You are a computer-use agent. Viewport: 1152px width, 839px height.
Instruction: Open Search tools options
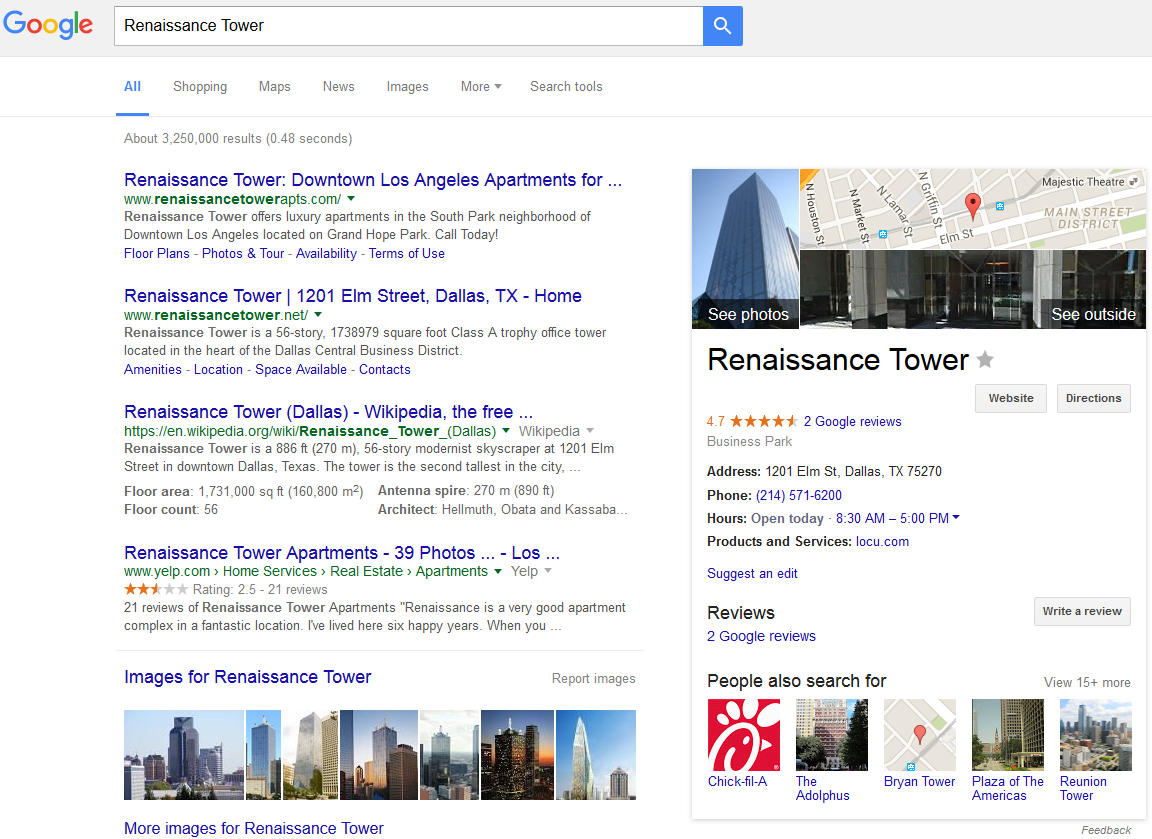[x=566, y=87]
